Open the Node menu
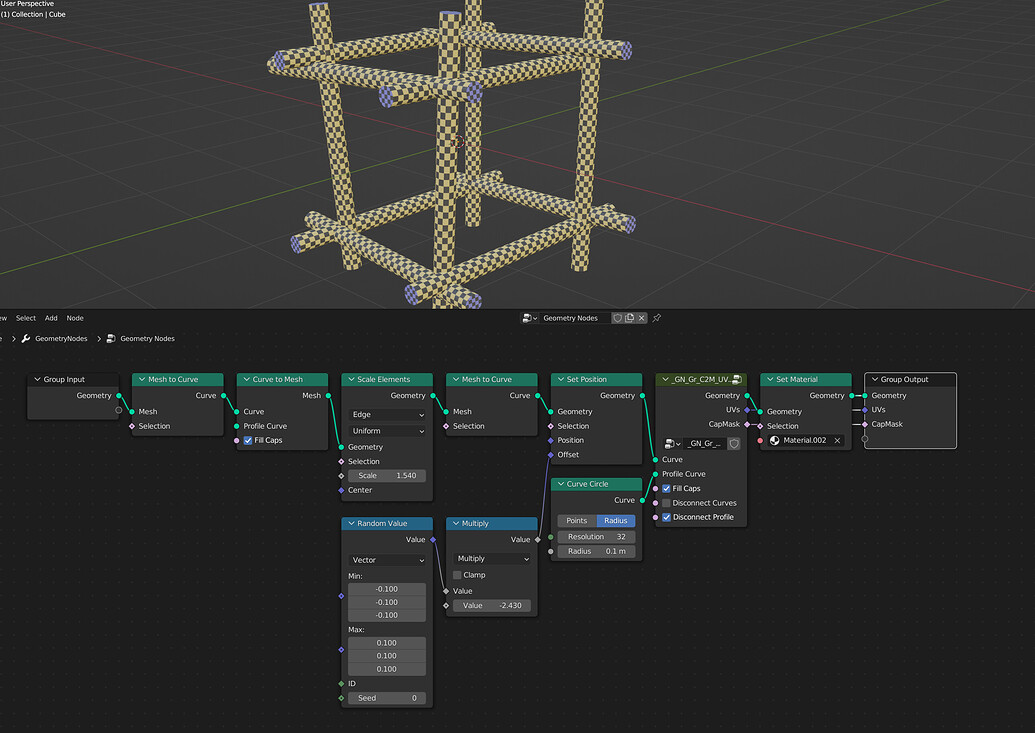The width and height of the screenshot is (1035, 733). click(x=75, y=318)
